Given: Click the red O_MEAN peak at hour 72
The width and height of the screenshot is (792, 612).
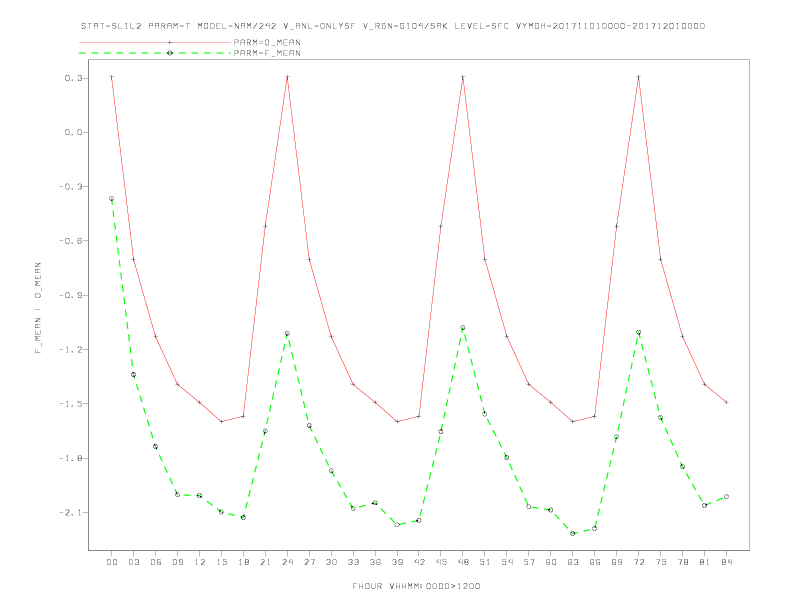Looking at the screenshot, I should point(639,77).
